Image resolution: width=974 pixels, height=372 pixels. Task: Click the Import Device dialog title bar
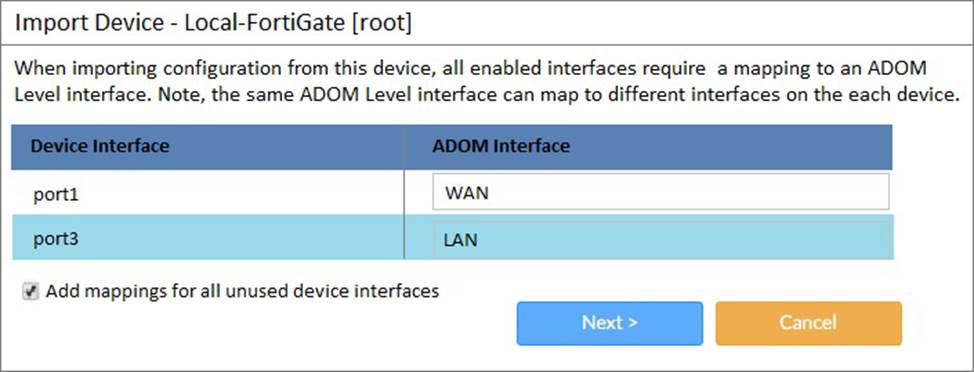486,23
